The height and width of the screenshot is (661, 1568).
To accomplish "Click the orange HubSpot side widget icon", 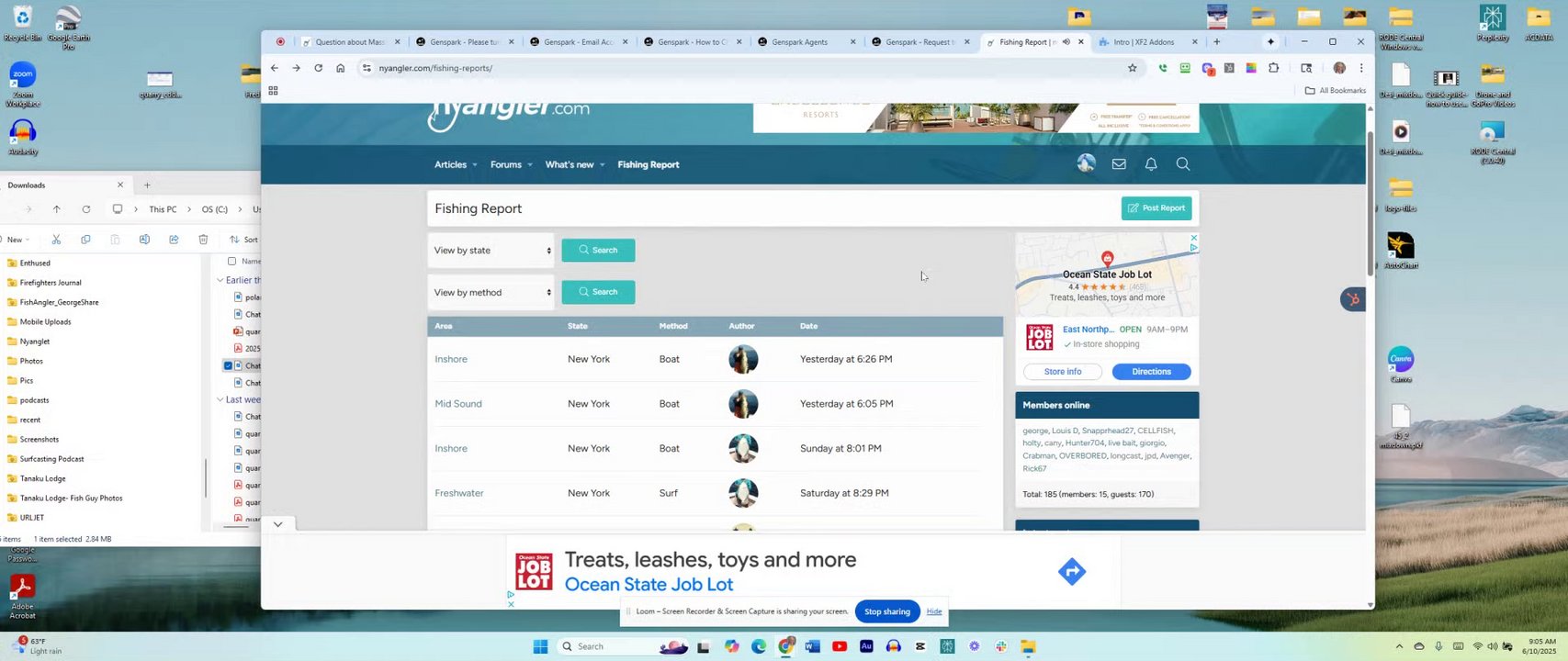I will click(x=1353, y=299).
